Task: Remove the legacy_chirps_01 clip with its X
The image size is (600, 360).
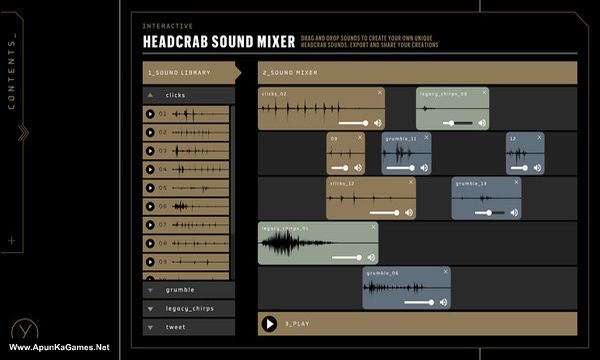Action: tap(373, 227)
